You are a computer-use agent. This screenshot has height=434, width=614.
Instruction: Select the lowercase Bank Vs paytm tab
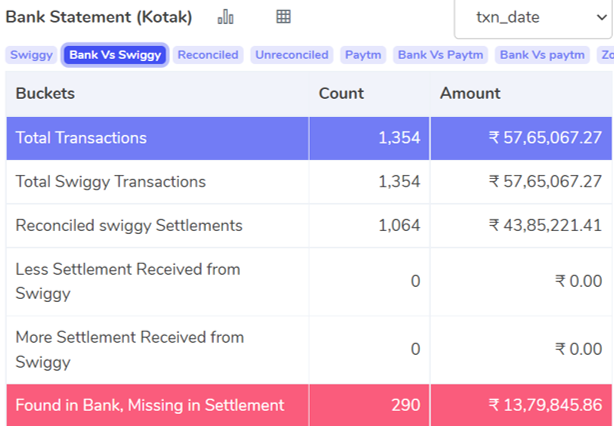[542, 55]
